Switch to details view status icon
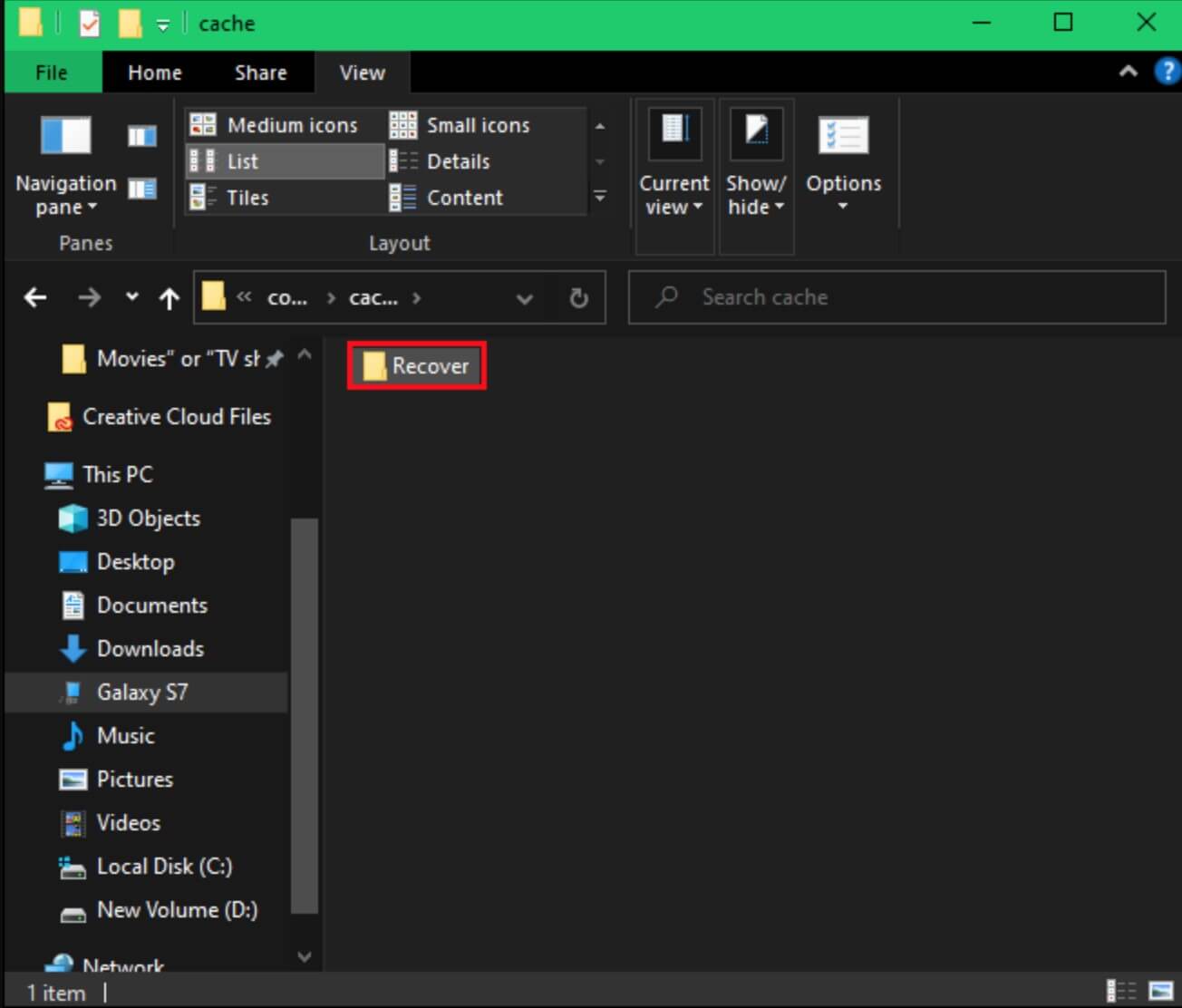 coord(1122,991)
